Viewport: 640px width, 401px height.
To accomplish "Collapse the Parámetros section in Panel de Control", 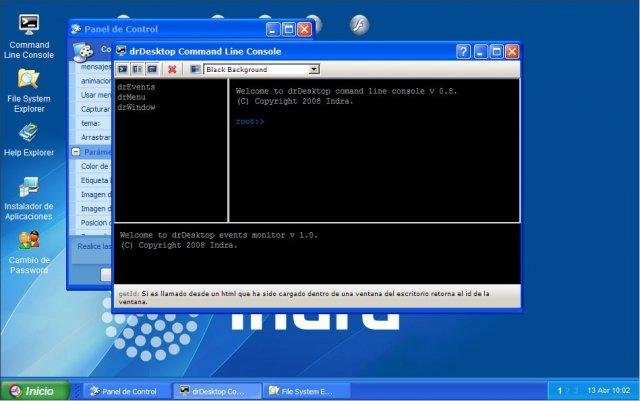I will pos(76,152).
